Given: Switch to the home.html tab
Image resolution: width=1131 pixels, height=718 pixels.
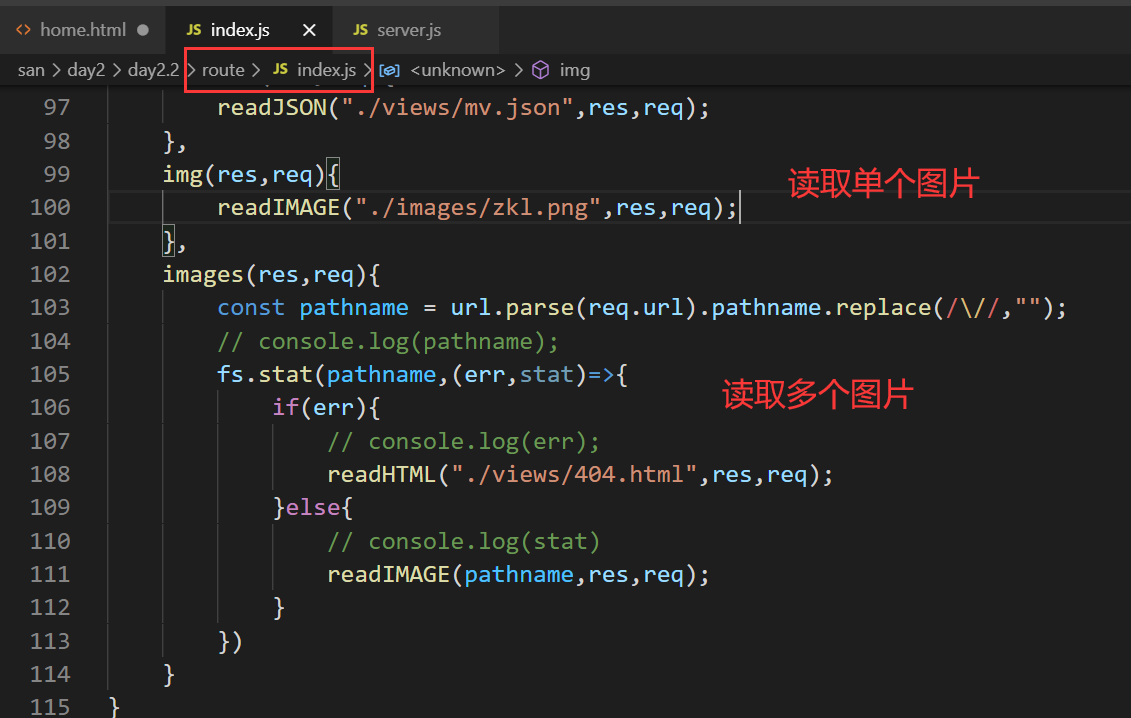Looking at the screenshot, I should coord(82,30).
